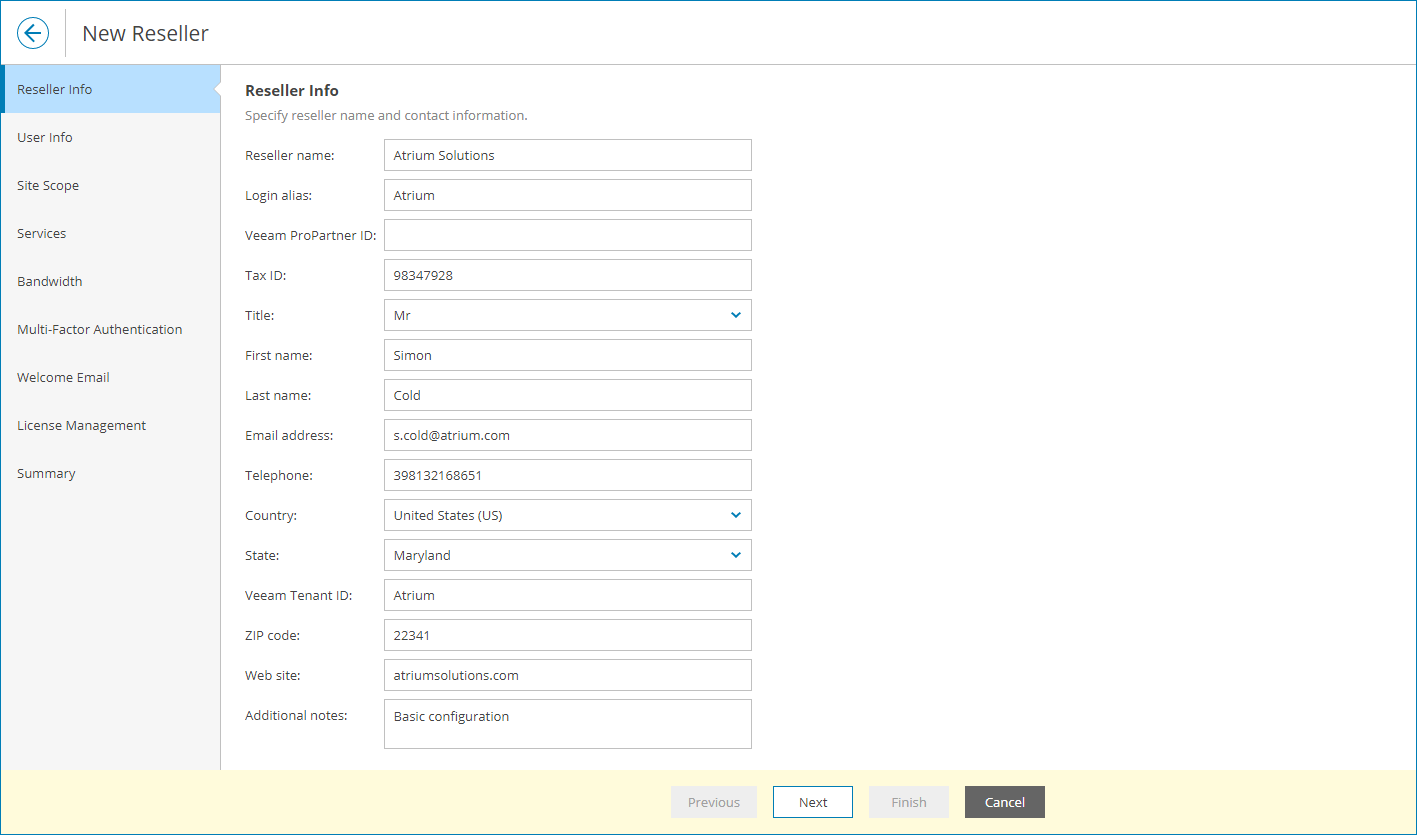Click the Reseller name field
This screenshot has height=835, width=1417.
(567, 155)
